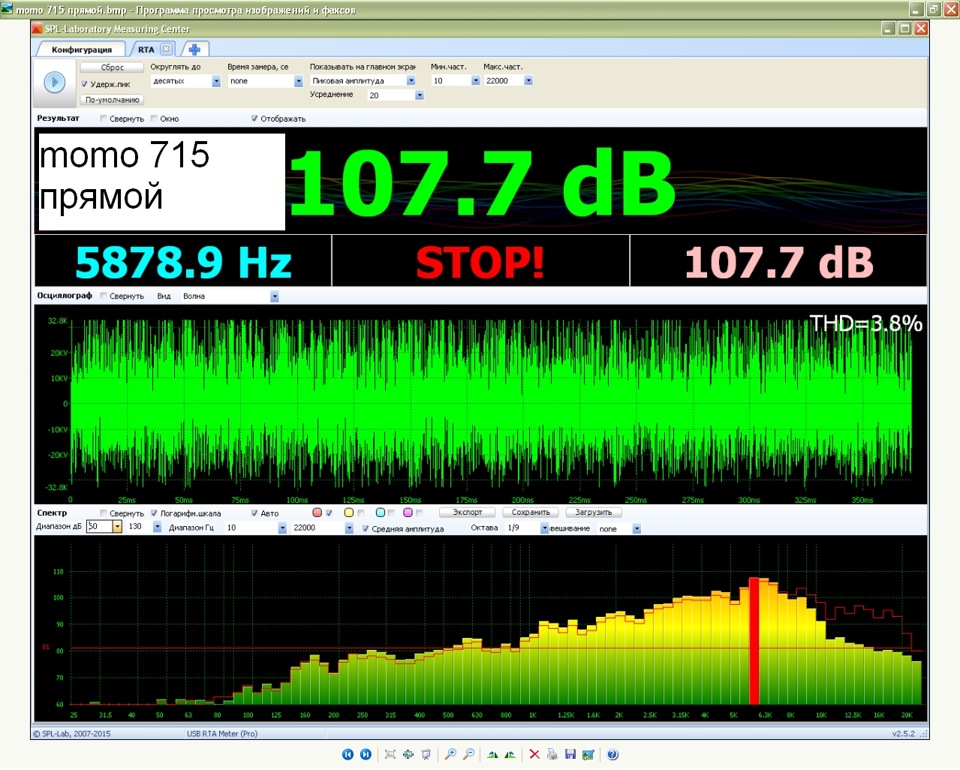Rotate image counterclockwise in viewer
The width and height of the screenshot is (960, 770).
[x=509, y=754]
